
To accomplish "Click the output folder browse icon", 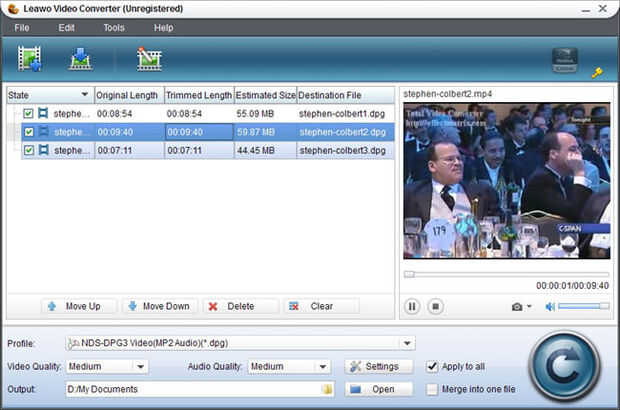I will point(327,389).
